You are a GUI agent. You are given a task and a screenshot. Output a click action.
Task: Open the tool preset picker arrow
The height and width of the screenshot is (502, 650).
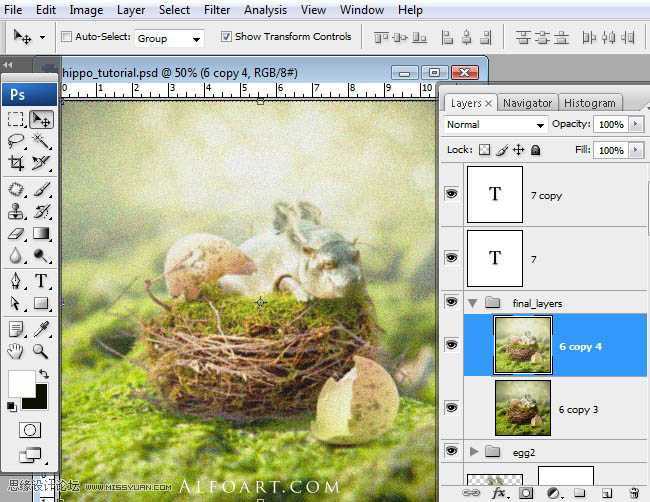point(42,37)
